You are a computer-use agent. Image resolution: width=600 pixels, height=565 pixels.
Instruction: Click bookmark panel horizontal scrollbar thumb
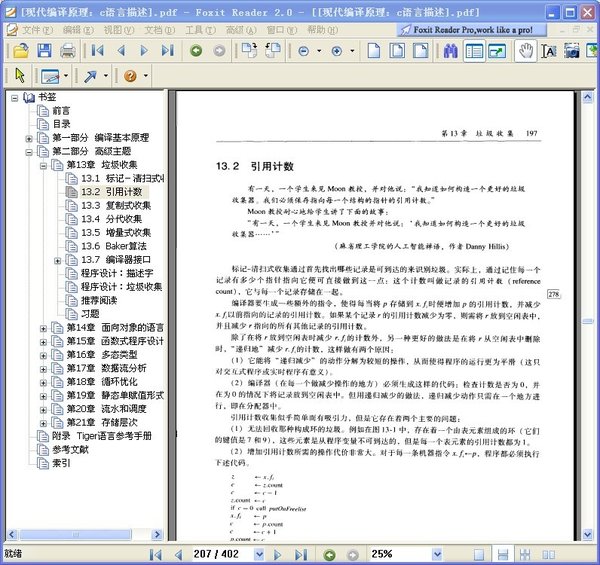click(x=75, y=534)
